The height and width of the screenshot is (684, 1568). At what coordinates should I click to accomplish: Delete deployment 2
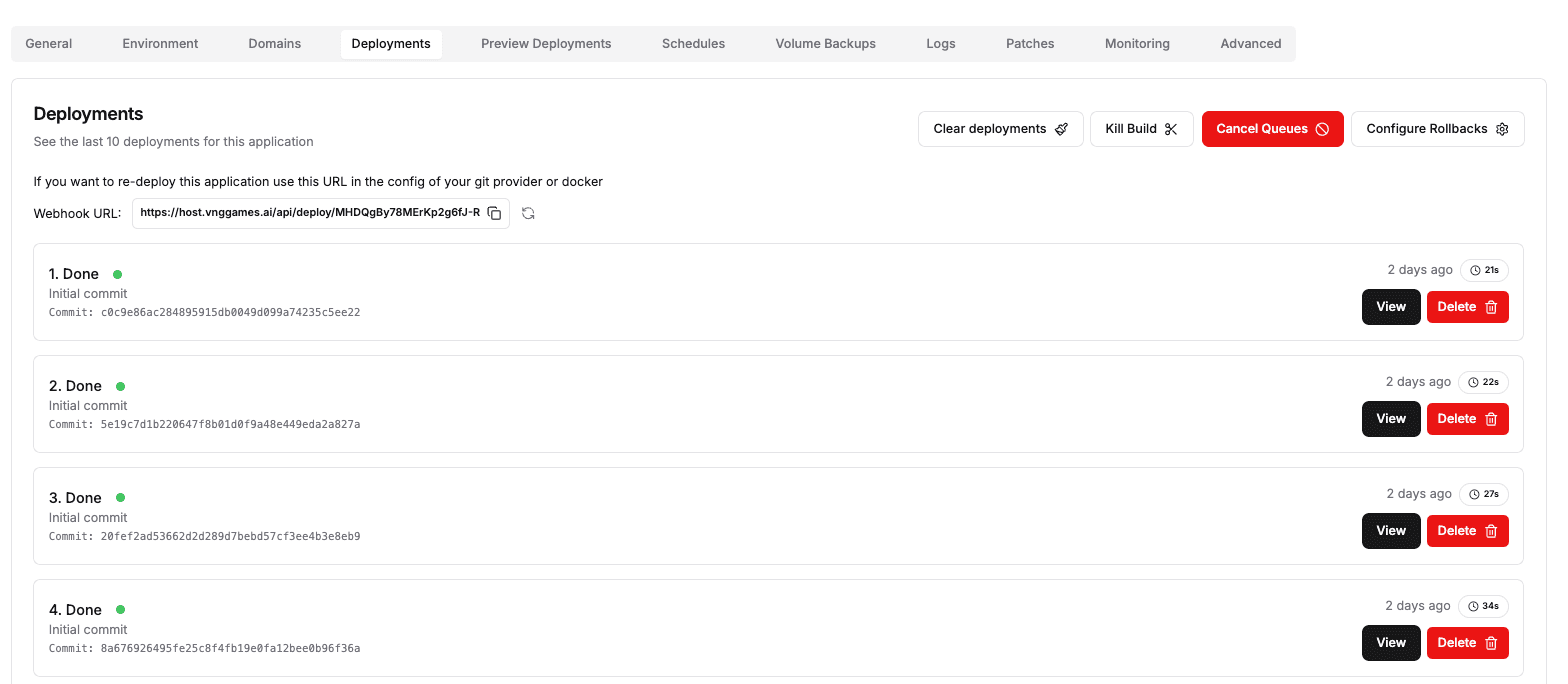tap(1468, 419)
